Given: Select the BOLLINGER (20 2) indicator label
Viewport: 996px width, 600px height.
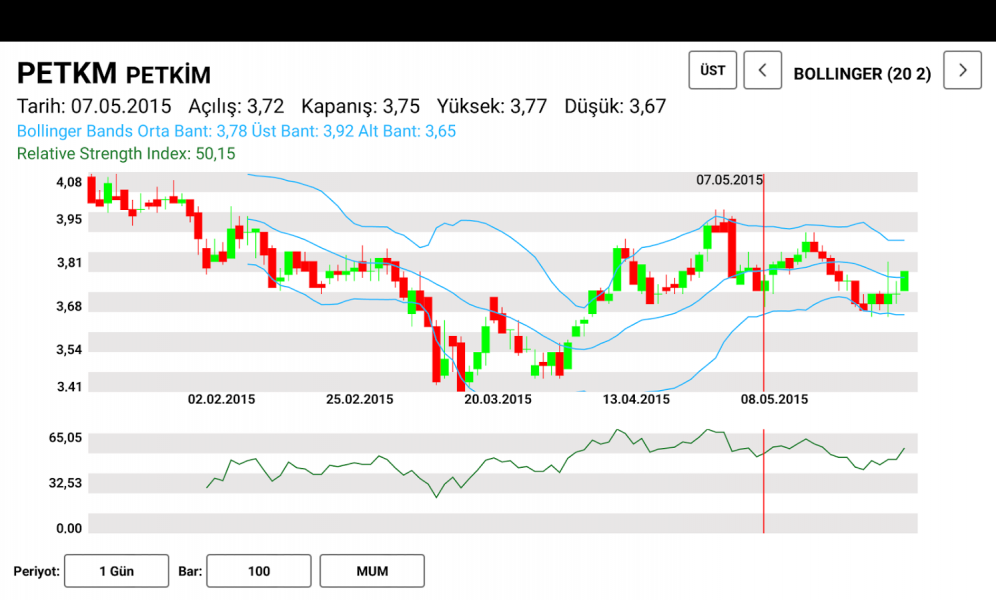Looking at the screenshot, I should (862, 74).
